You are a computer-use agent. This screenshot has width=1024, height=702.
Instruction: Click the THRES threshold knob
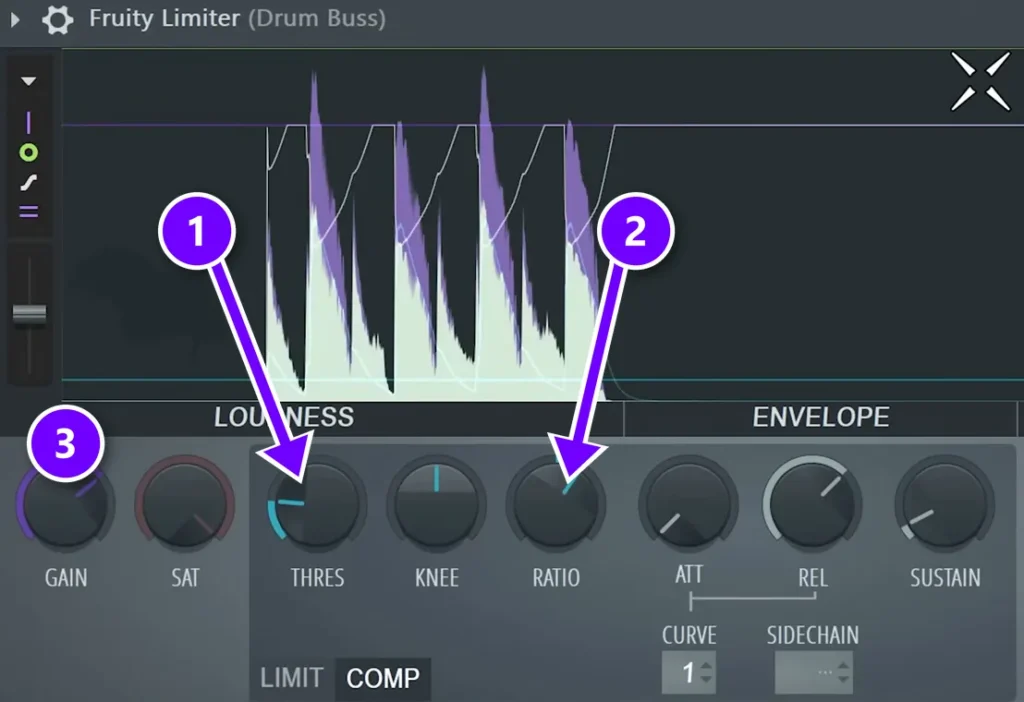pyautogui.click(x=317, y=503)
